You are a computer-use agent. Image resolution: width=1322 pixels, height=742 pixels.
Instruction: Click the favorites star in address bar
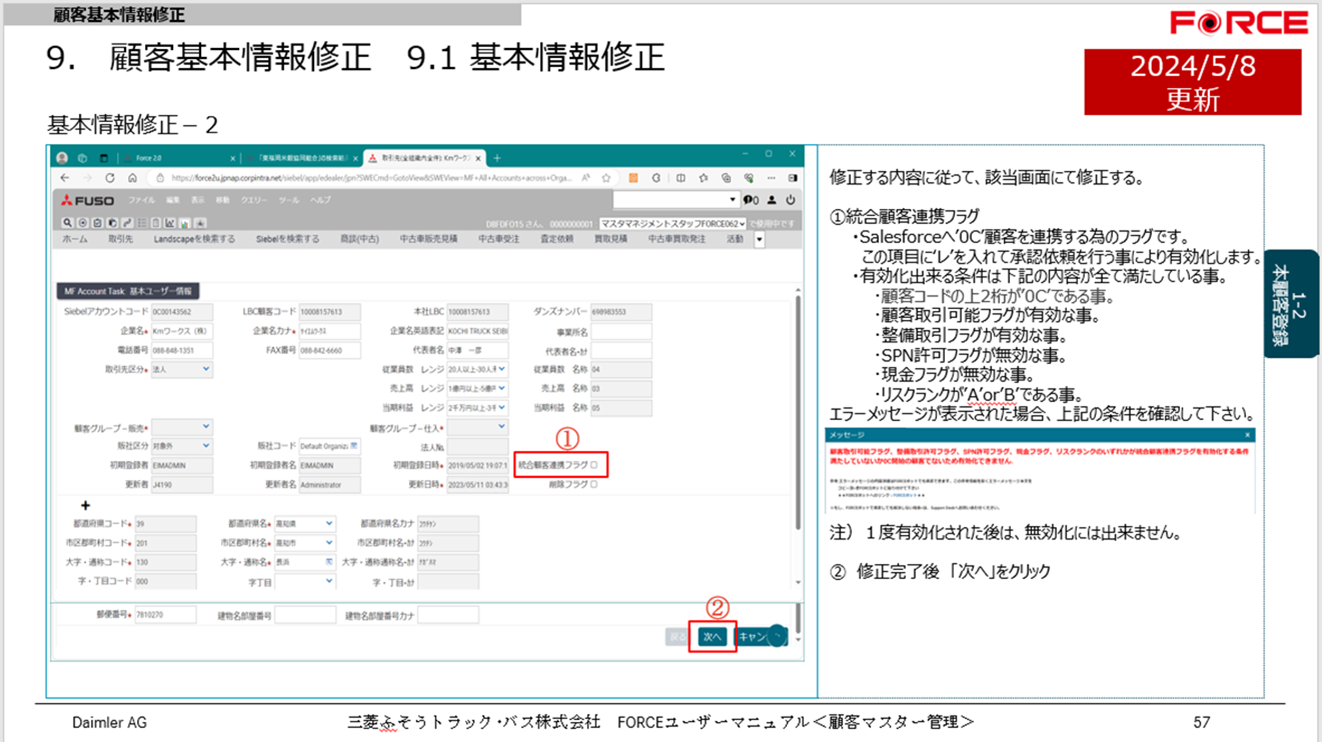point(606,178)
